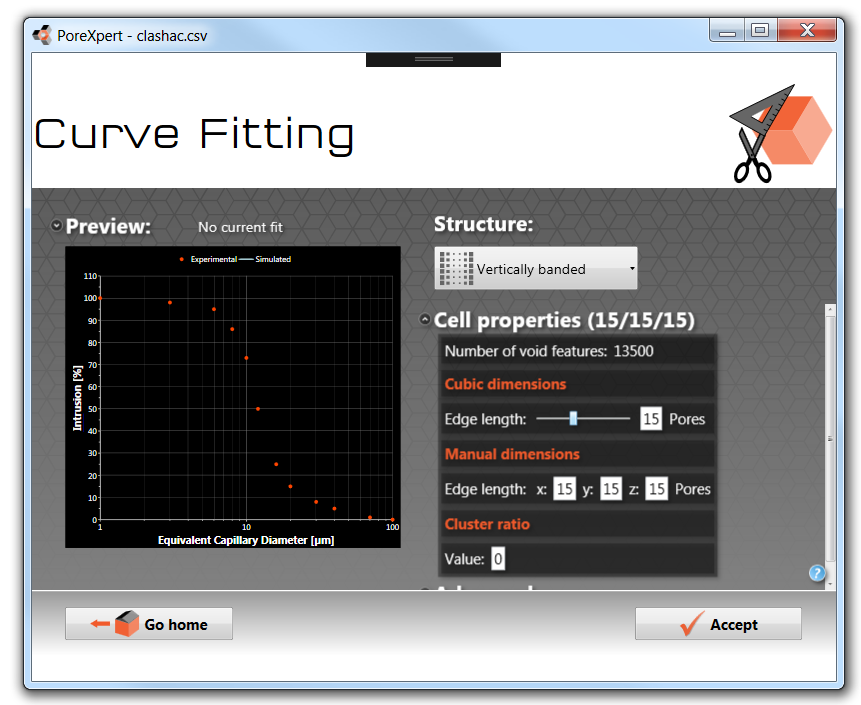Image resolution: width=861 pixels, height=705 pixels.
Task: Click the scissors and cube Curve Fitting icon
Action: point(779,137)
